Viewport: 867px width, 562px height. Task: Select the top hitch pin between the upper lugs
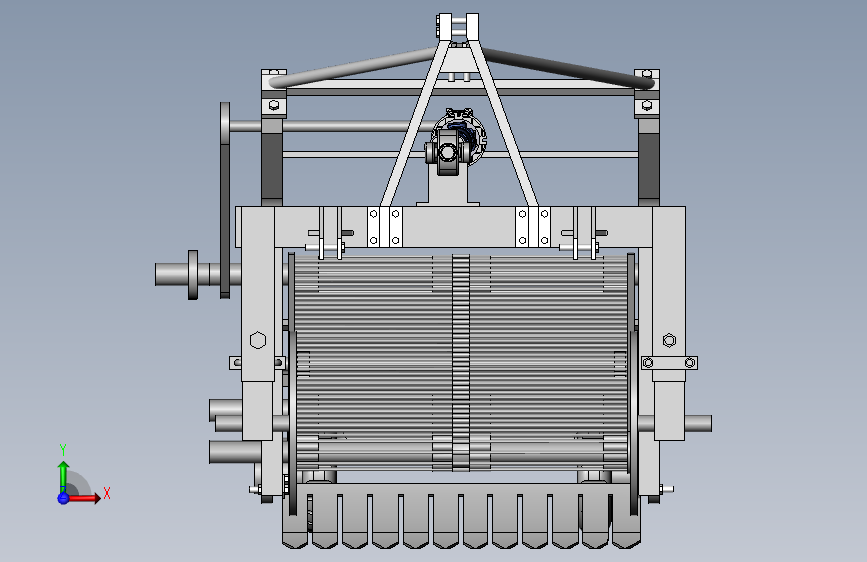point(458,22)
